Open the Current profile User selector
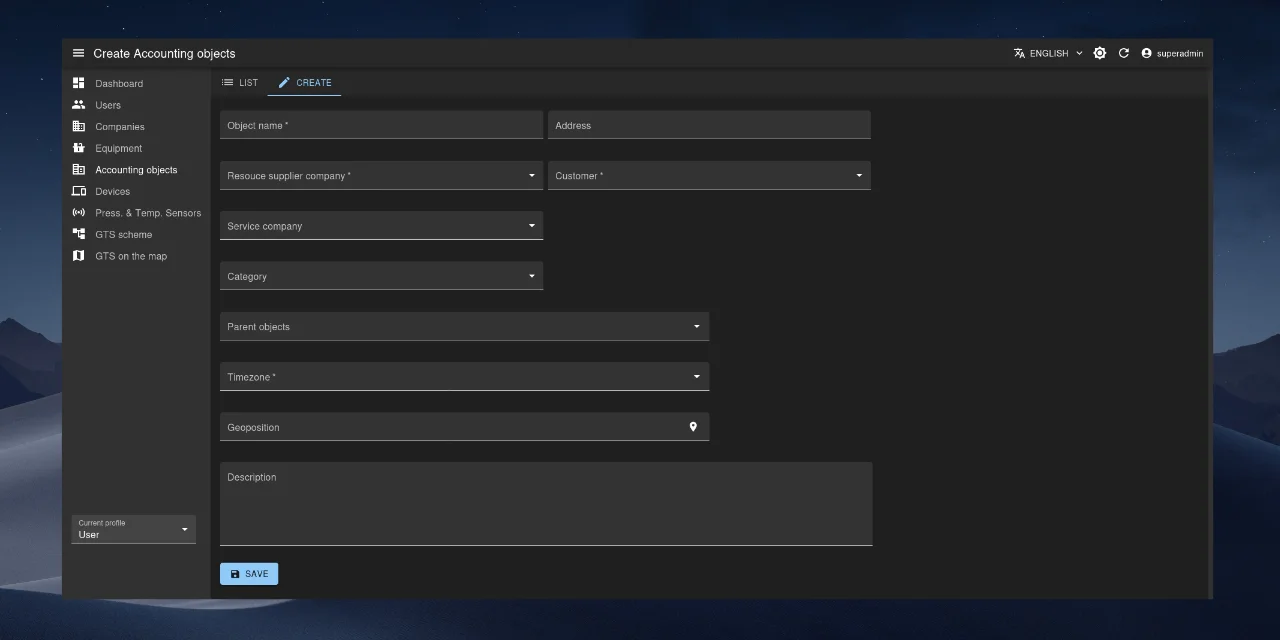Viewport: 1280px width, 640px height. 133,529
